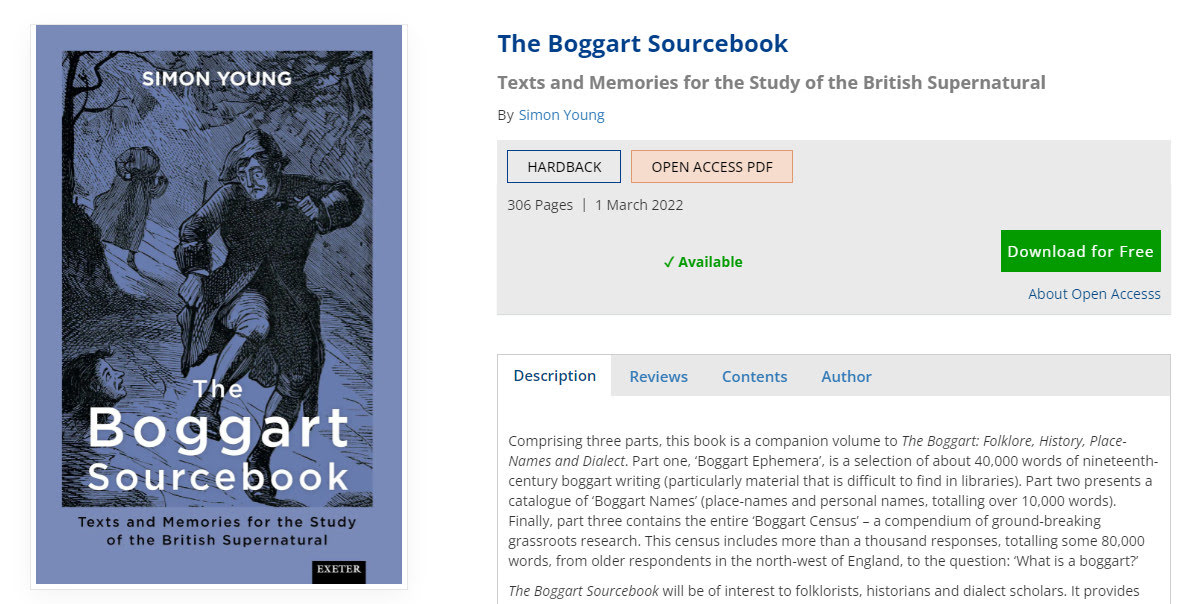Screen dimensions: 1196x604
Task: Click the italic Boggart Sourcebook in second paragraph
Action: [x=584, y=590]
